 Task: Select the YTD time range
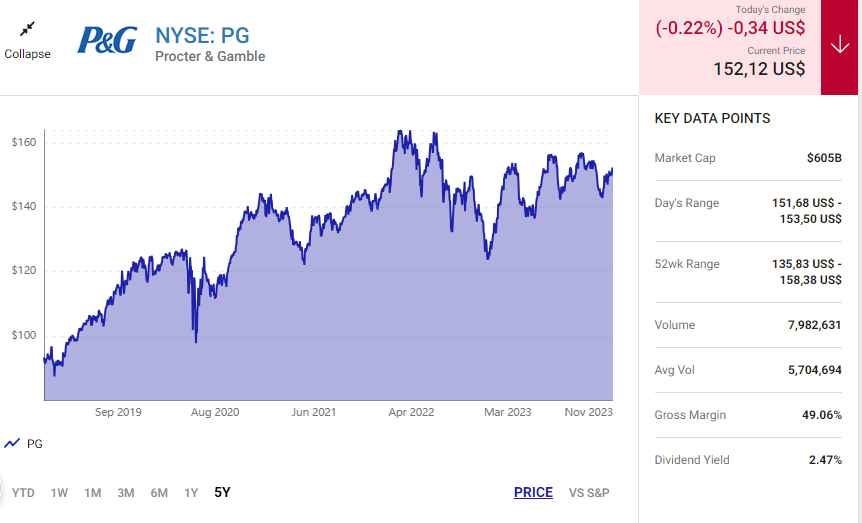click(23, 492)
